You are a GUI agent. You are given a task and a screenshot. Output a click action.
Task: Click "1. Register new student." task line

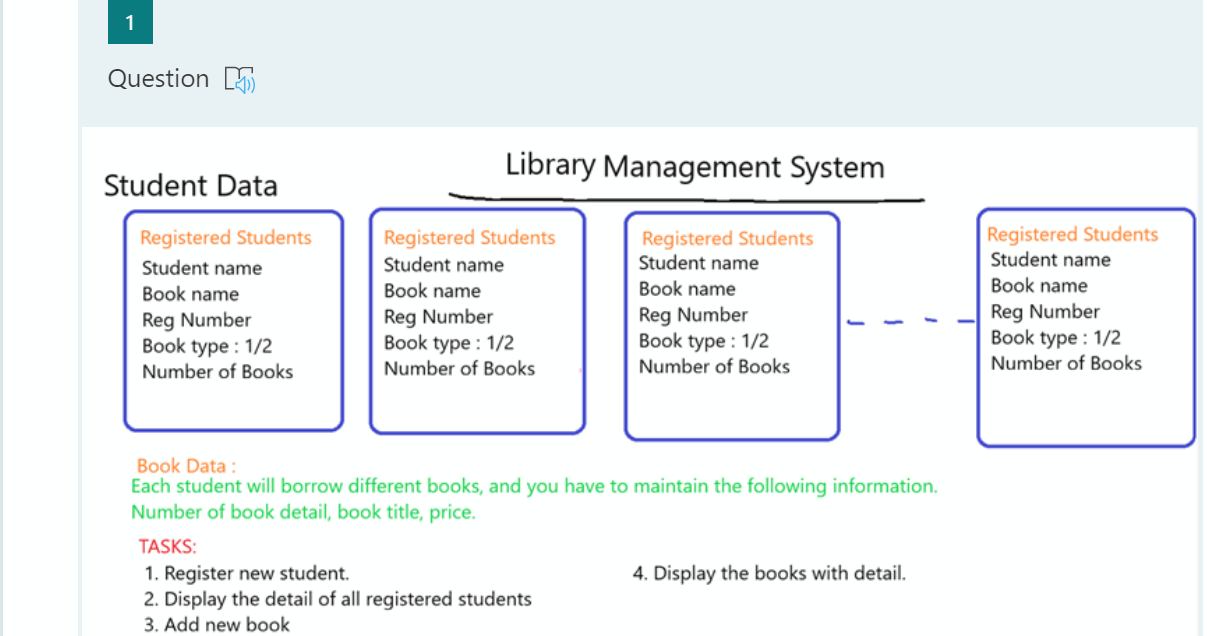tap(247, 574)
